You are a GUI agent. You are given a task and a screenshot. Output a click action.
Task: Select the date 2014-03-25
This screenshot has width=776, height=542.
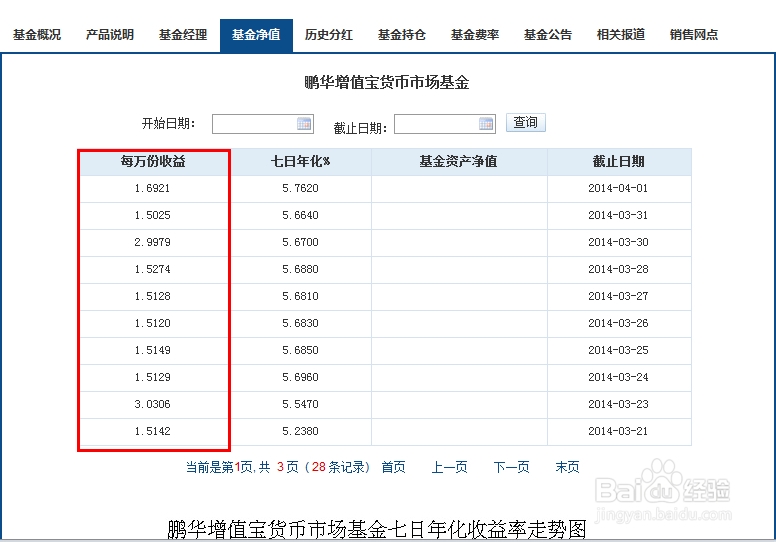[x=618, y=350]
